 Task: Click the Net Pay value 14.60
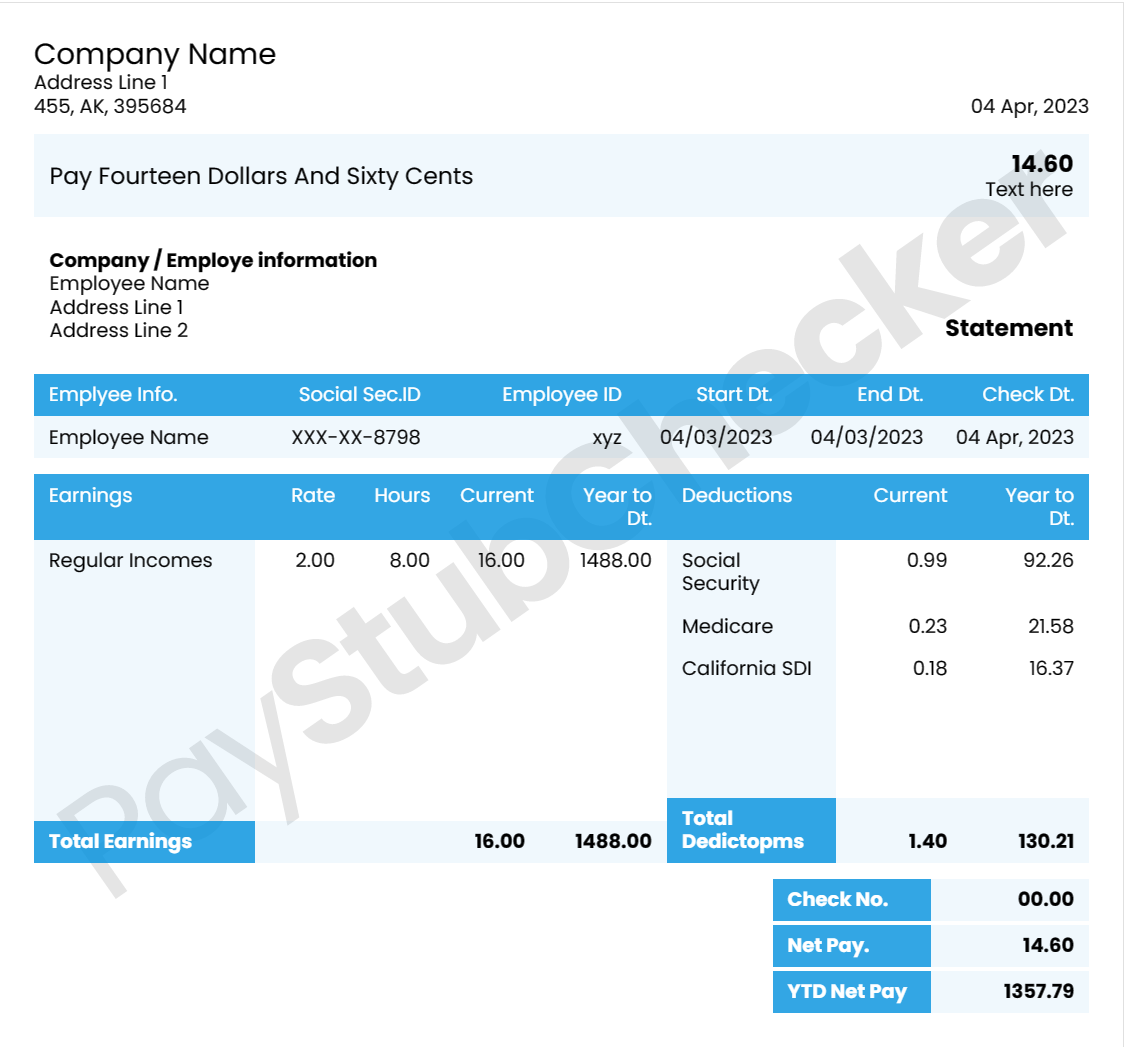pyautogui.click(x=1048, y=945)
